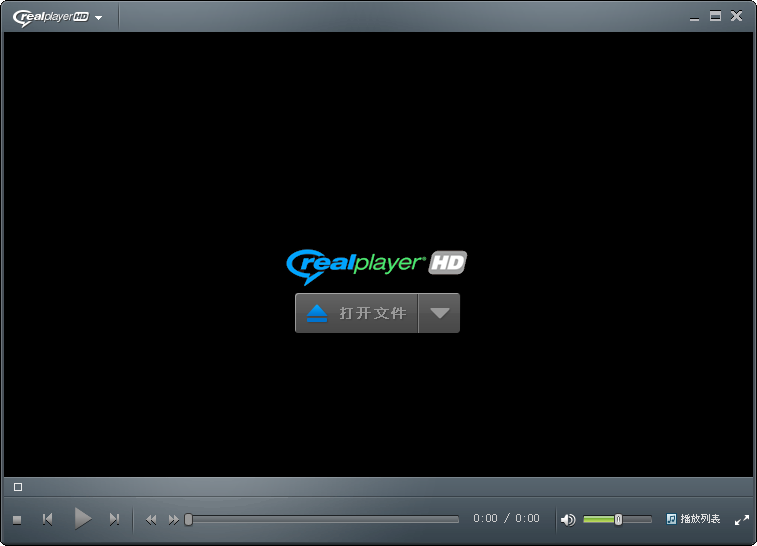Click the blue eject icon on 打开文件

[317, 313]
